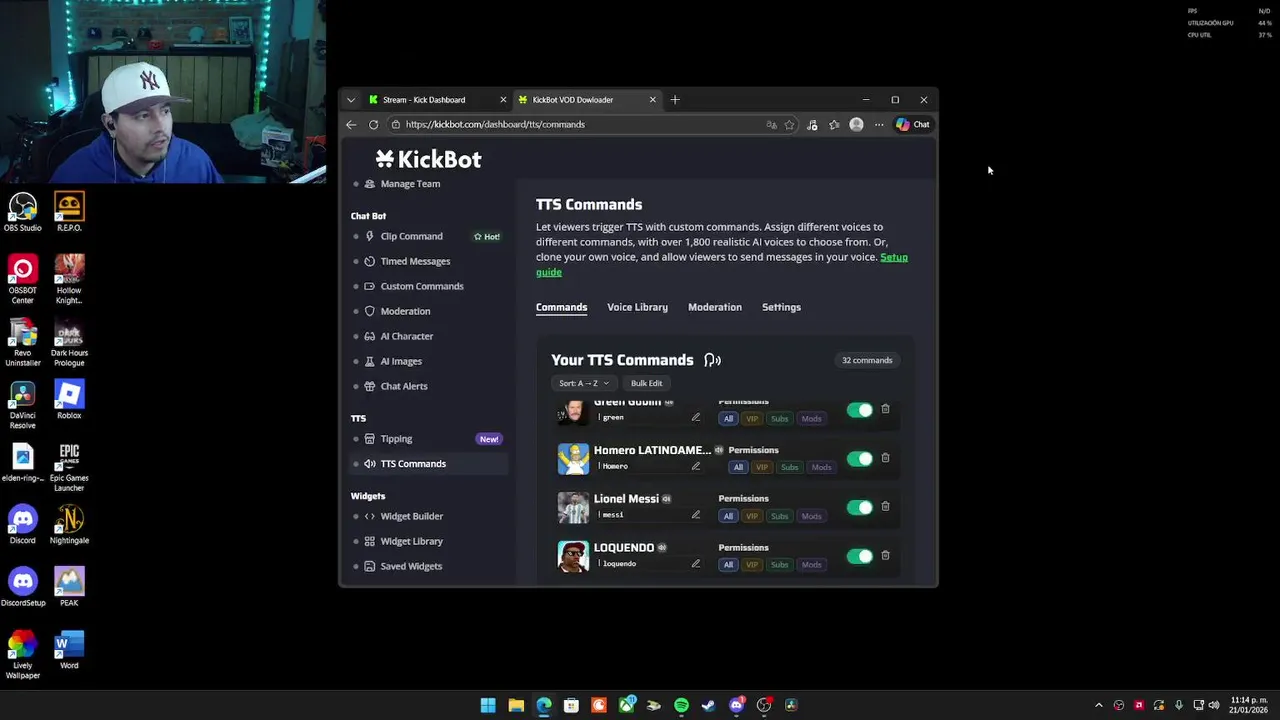
Task: Switch to the Voice Library tab
Action: 637,307
